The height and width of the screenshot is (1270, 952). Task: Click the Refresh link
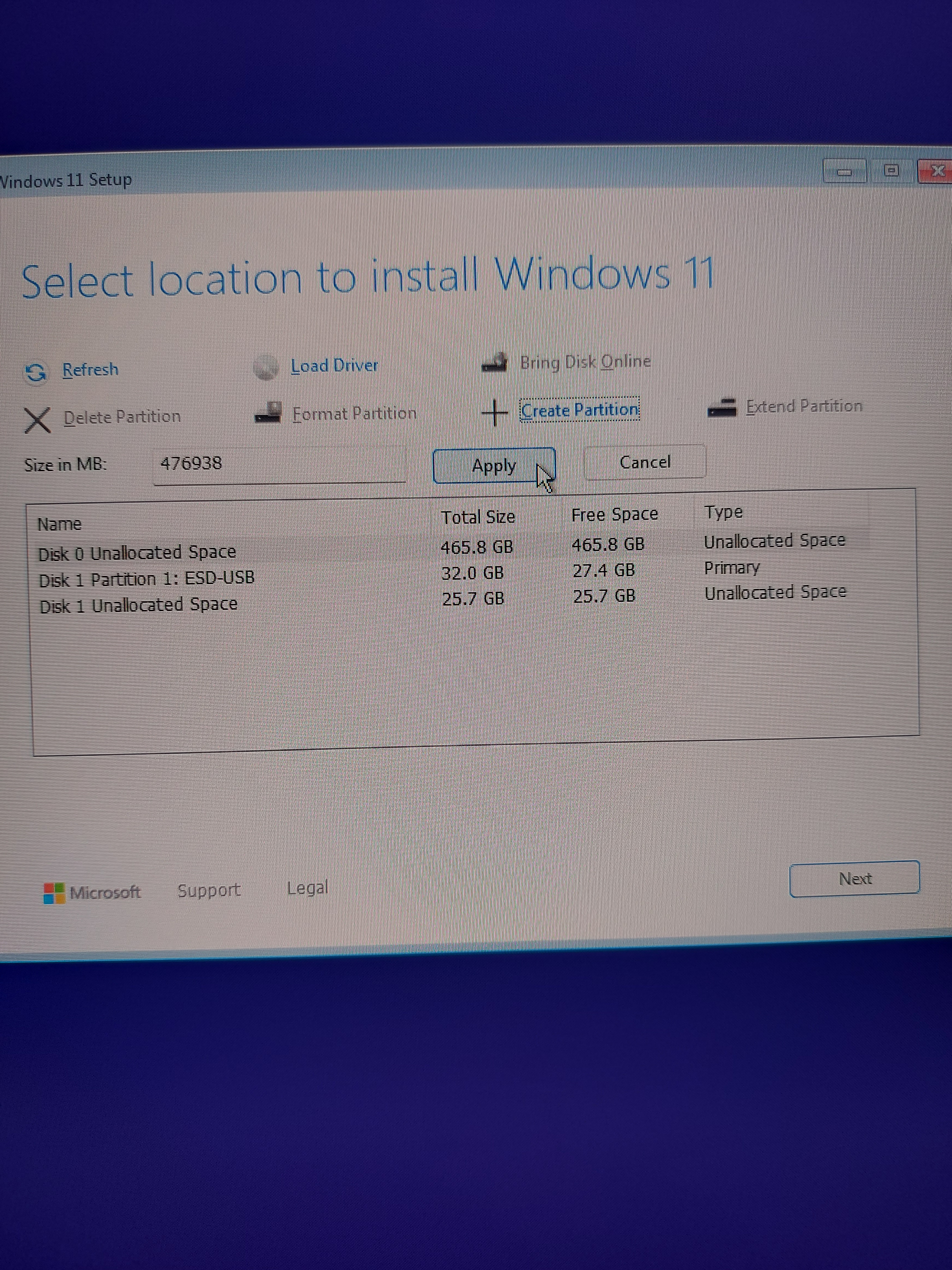(91, 369)
